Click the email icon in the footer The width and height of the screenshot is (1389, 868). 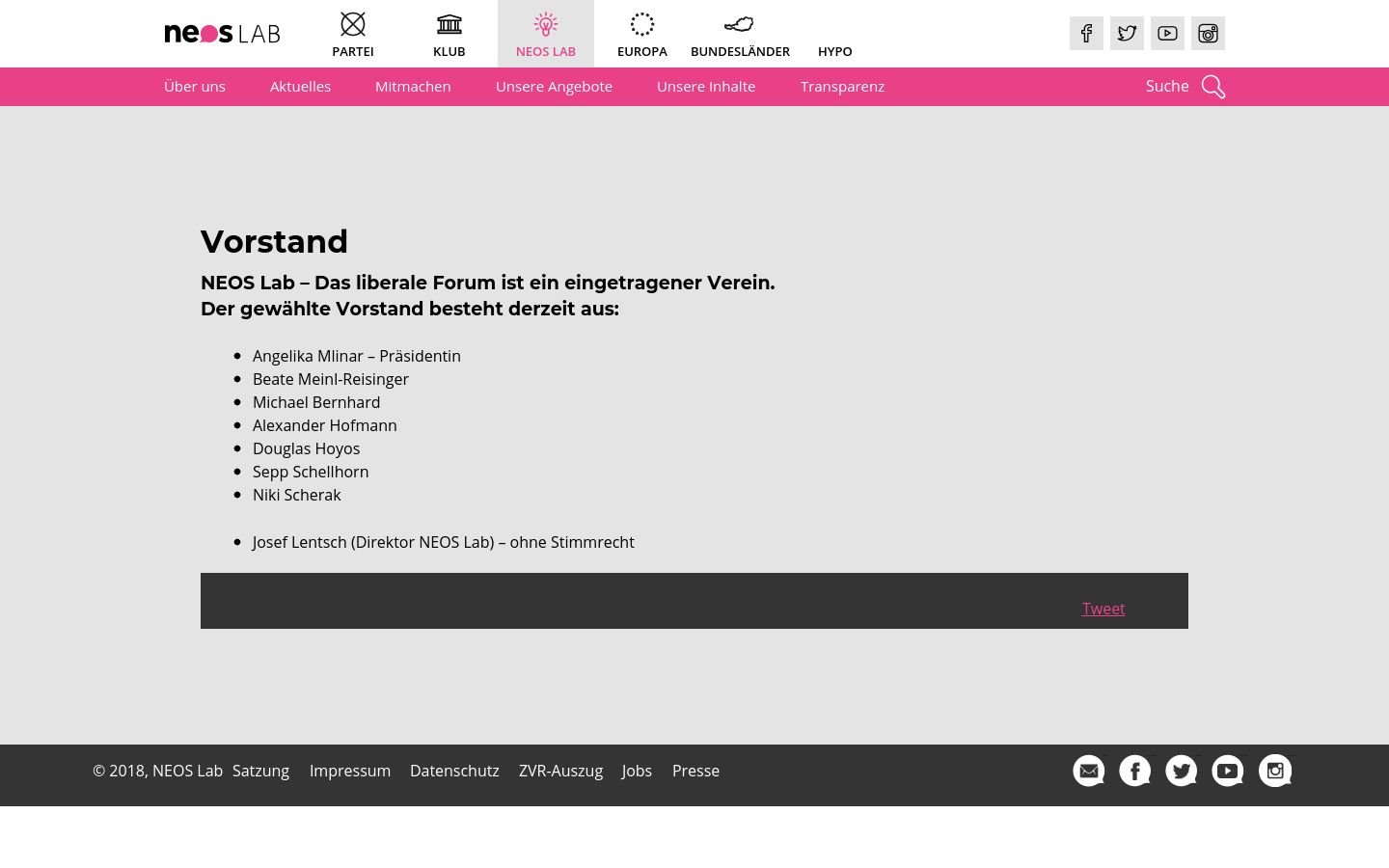[x=1089, y=771]
